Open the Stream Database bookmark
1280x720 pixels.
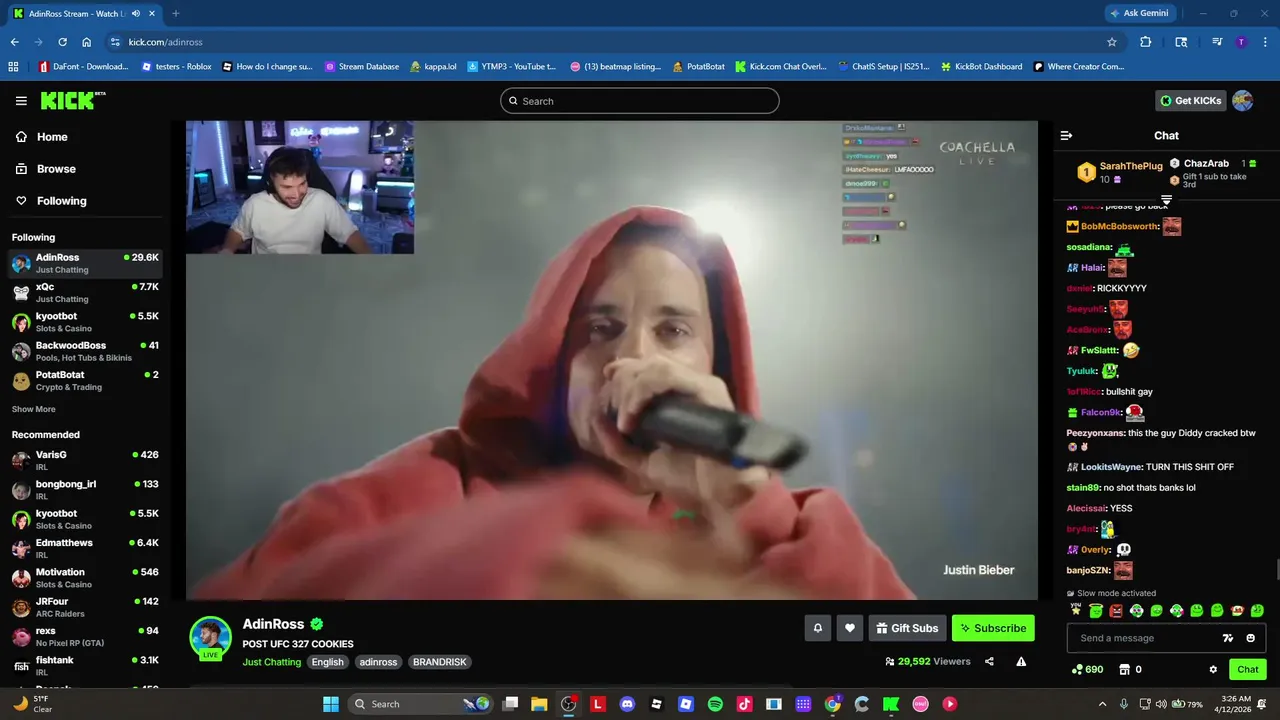tap(361, 67)
